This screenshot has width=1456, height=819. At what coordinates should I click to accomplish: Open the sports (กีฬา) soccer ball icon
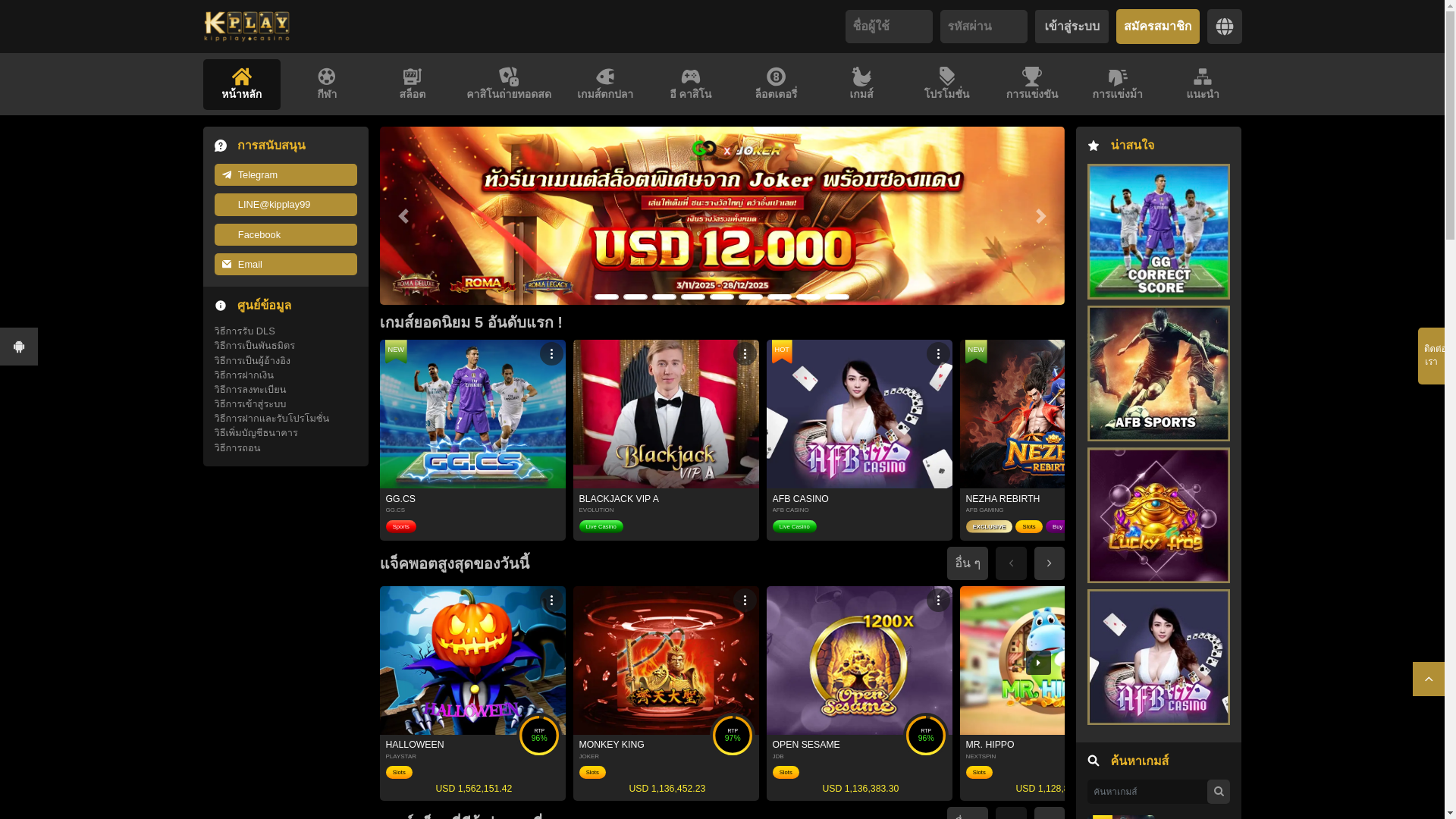click(x=327, y=77)
